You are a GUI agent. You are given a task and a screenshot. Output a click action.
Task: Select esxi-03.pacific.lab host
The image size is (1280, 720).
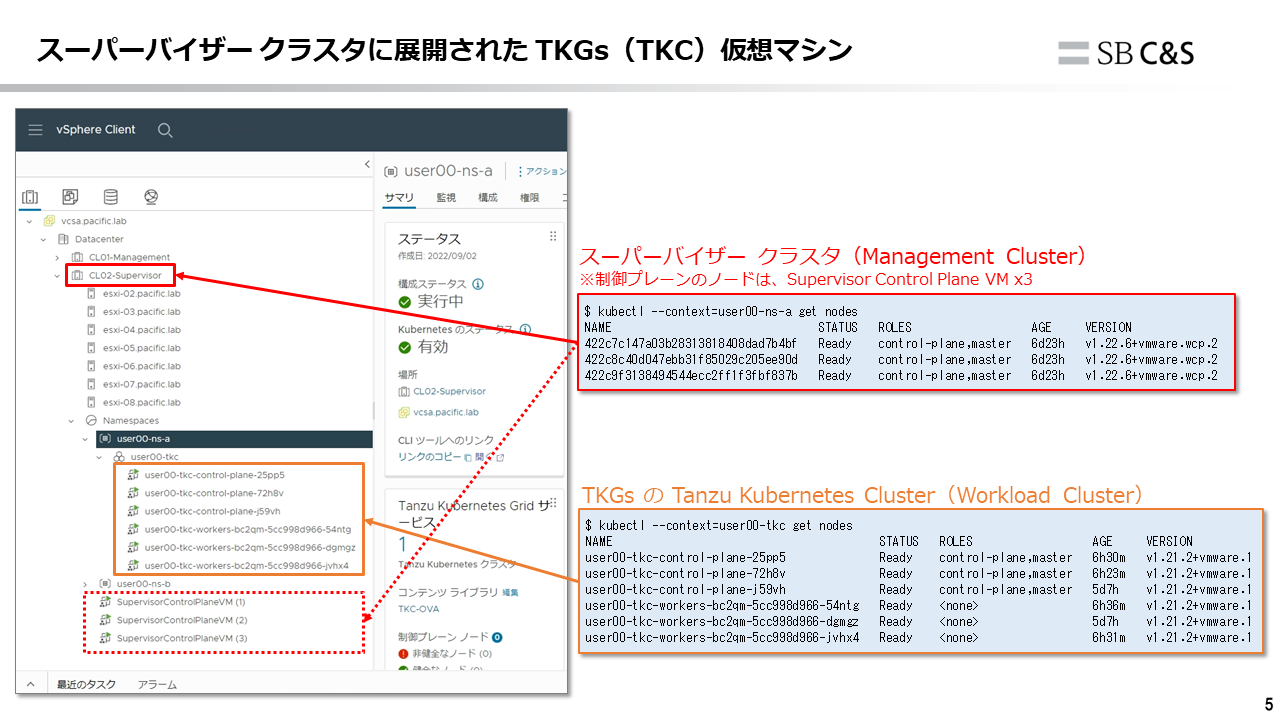[141, 312]
